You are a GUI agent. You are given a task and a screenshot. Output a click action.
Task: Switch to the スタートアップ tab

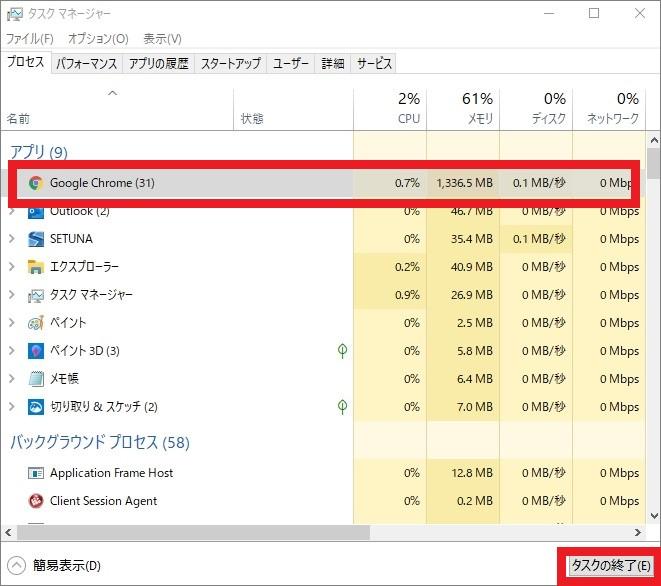(x=231, y=63)
